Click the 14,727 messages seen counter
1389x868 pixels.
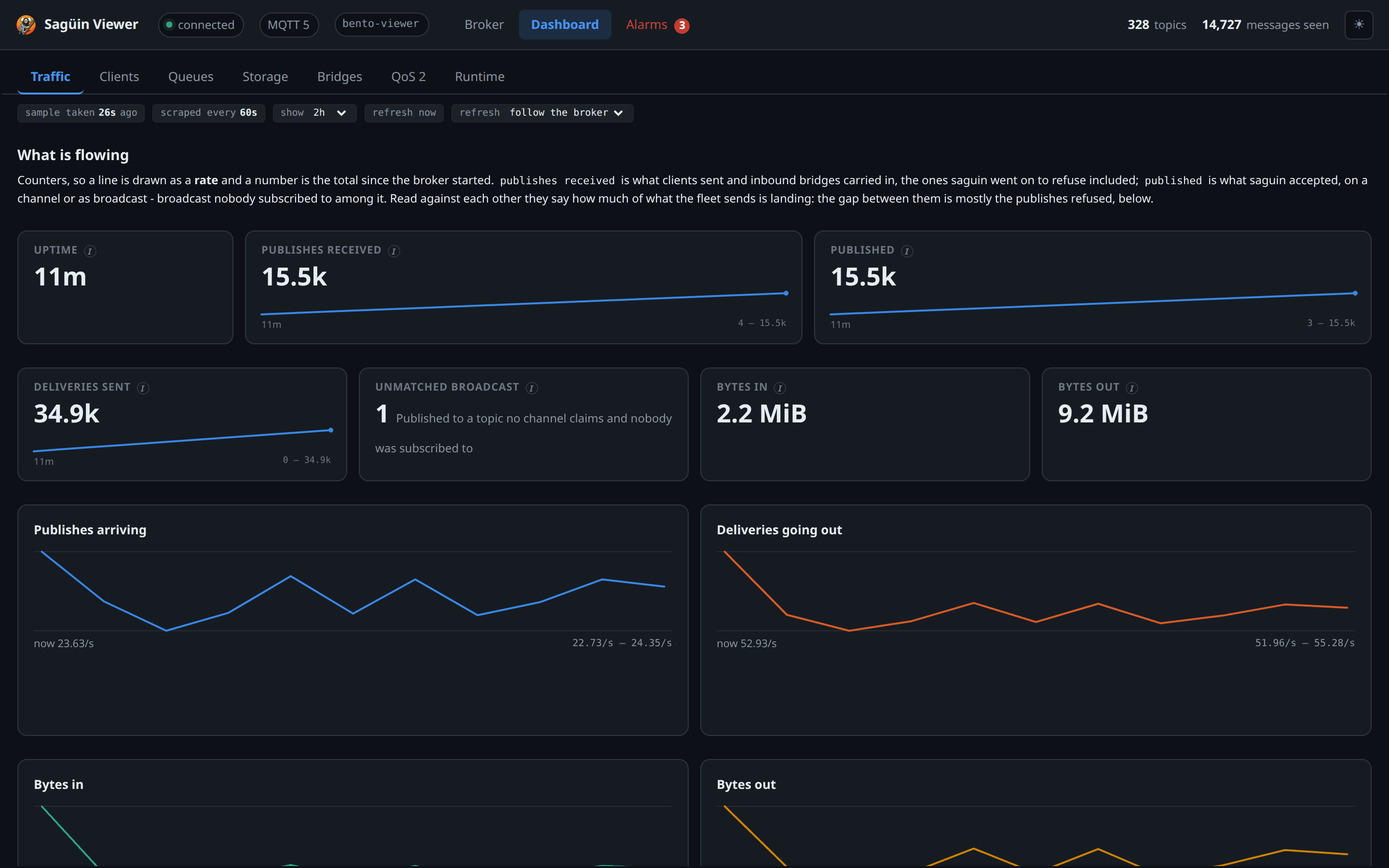(x=1265, y=25)
